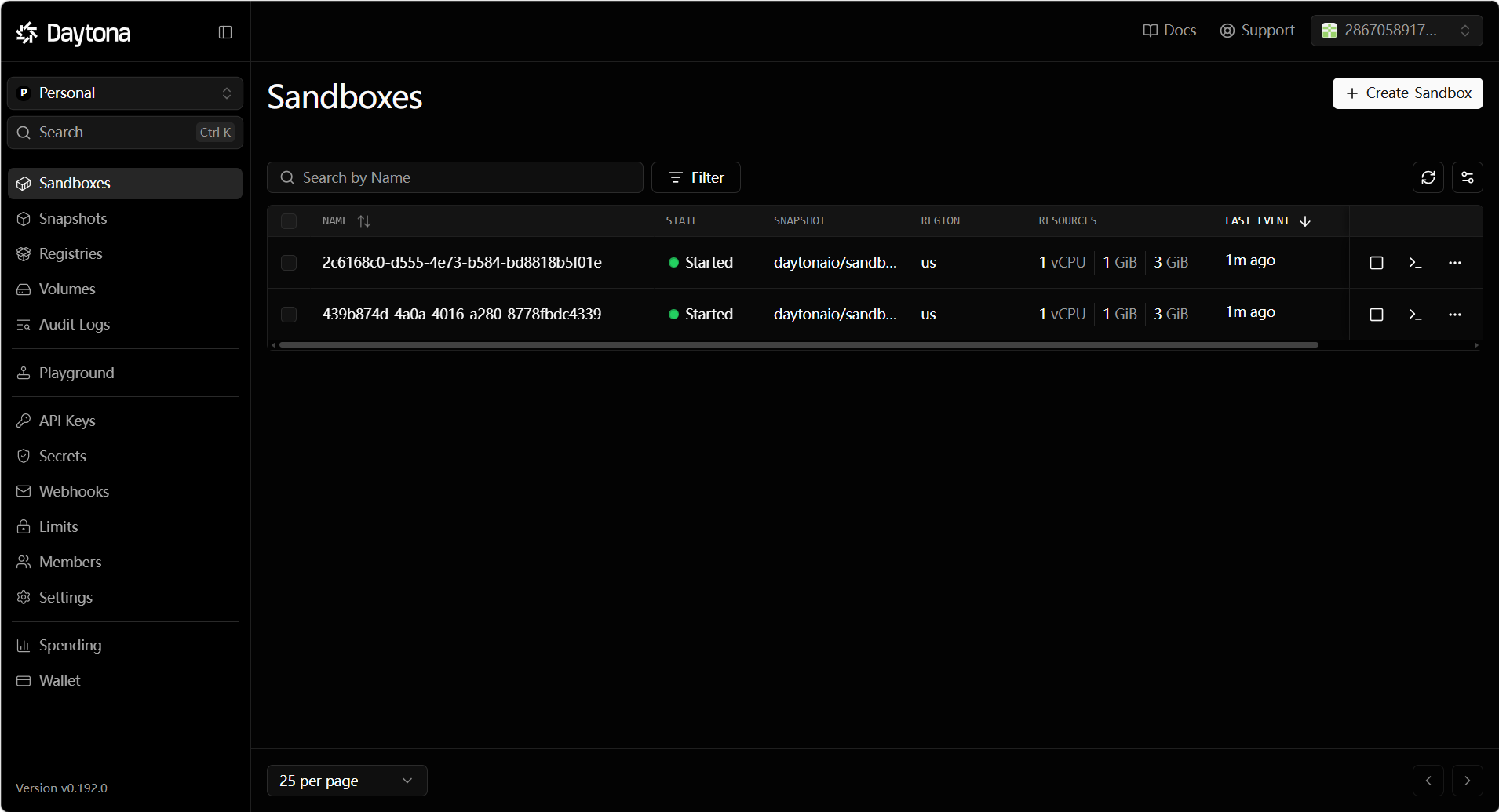Click the SNAPSHOT column header
This screenshot has height=812, width=1499.
tap(800, 221)
